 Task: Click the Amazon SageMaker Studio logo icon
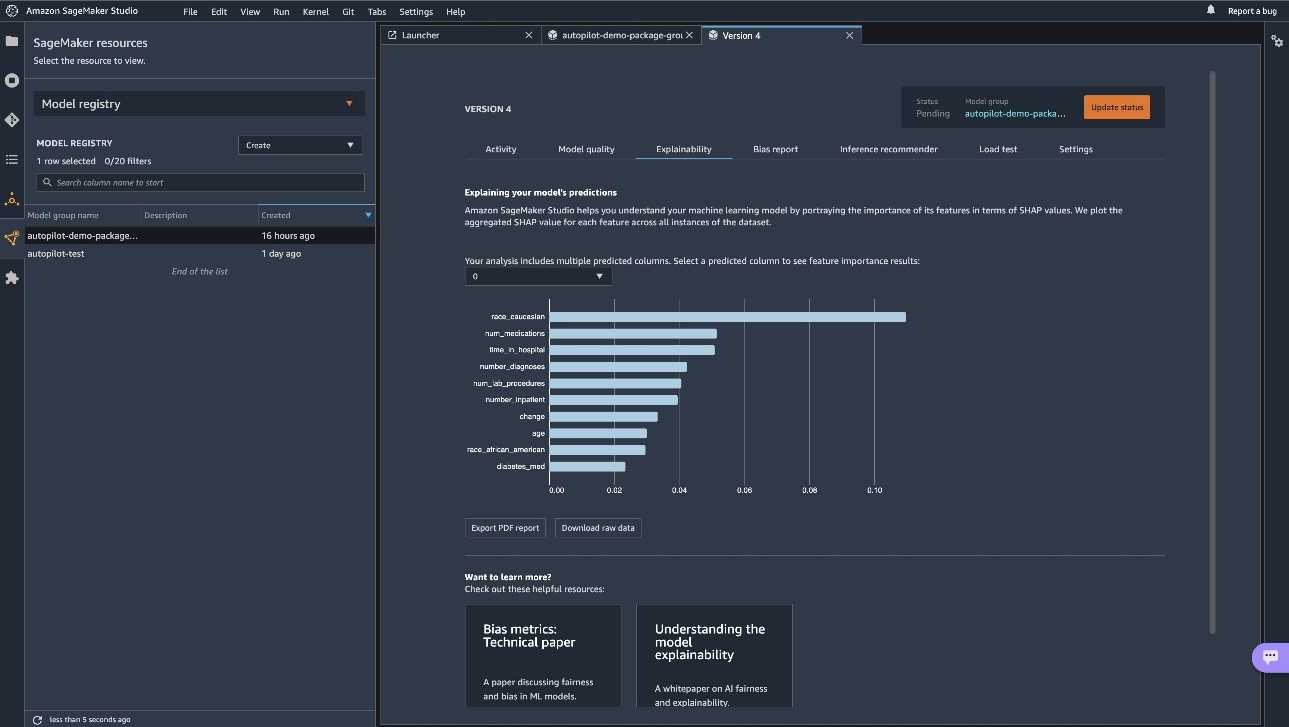(12, 11)
